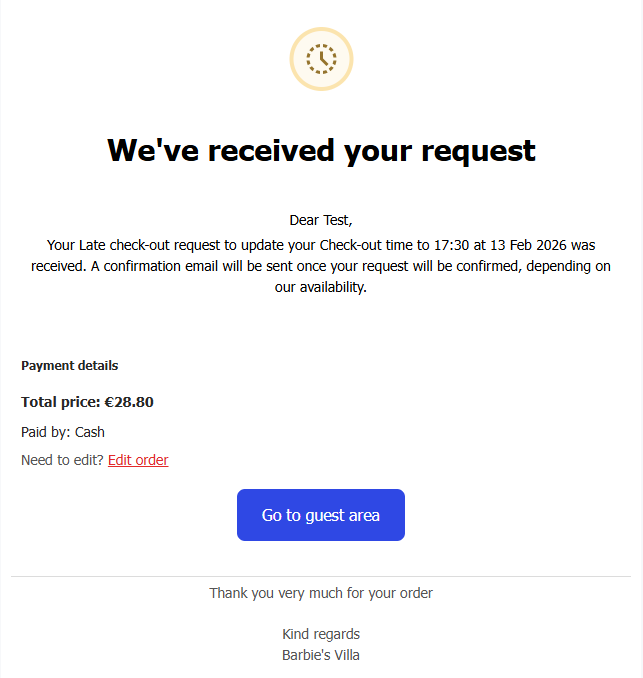This screenshot has width=643, height=678.
Task: Click the Cash payment method text
Action: 90,432
